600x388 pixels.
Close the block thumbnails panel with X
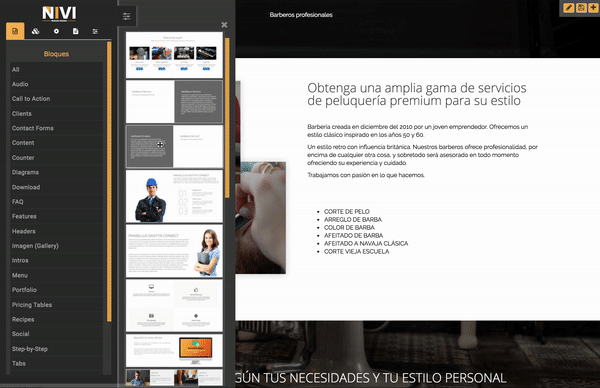click(x=224, y=25)
